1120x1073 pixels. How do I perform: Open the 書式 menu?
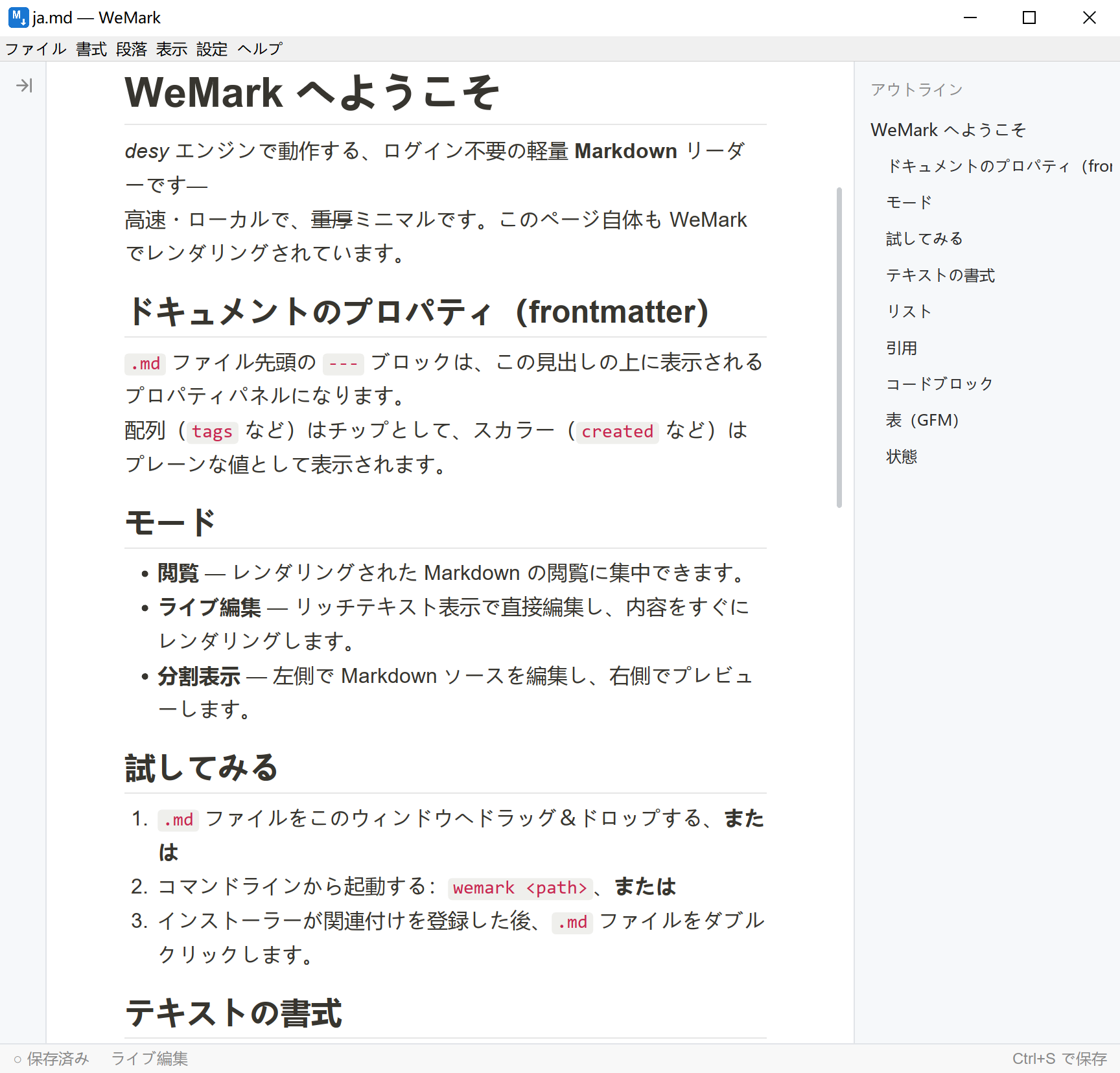91,49
